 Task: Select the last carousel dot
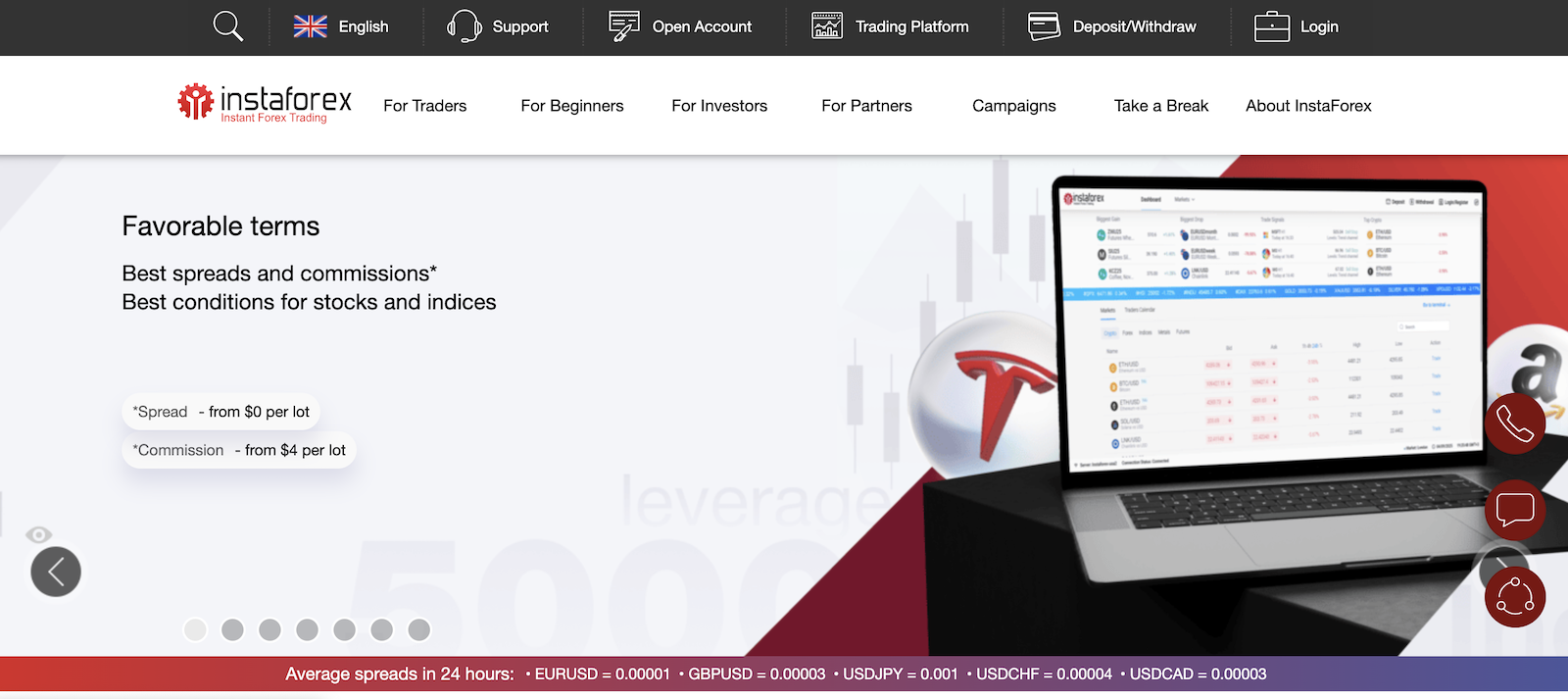click(418, 629)
